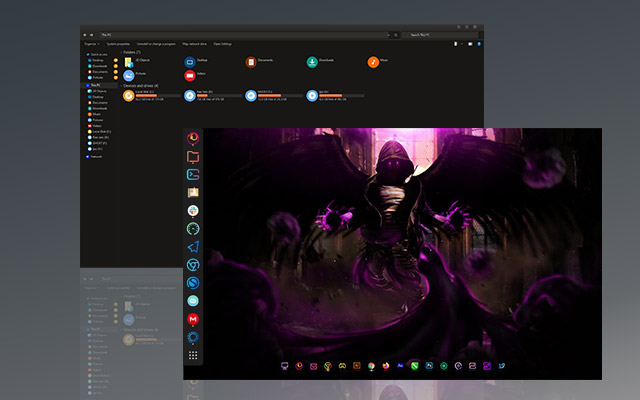
Task: Launch Firefox from the bottom dock
Action: coord(386,366)
